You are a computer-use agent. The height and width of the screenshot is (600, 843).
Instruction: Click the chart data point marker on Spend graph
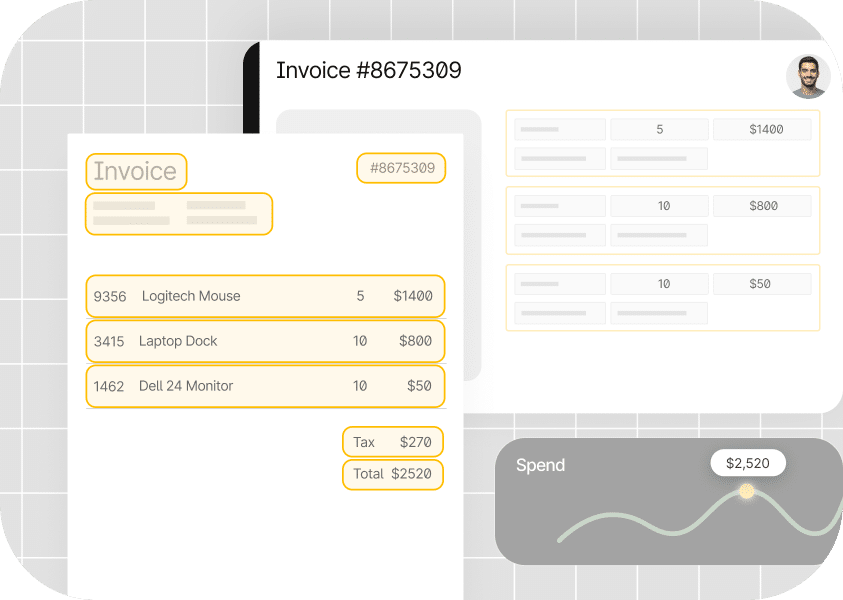(744, 491)
